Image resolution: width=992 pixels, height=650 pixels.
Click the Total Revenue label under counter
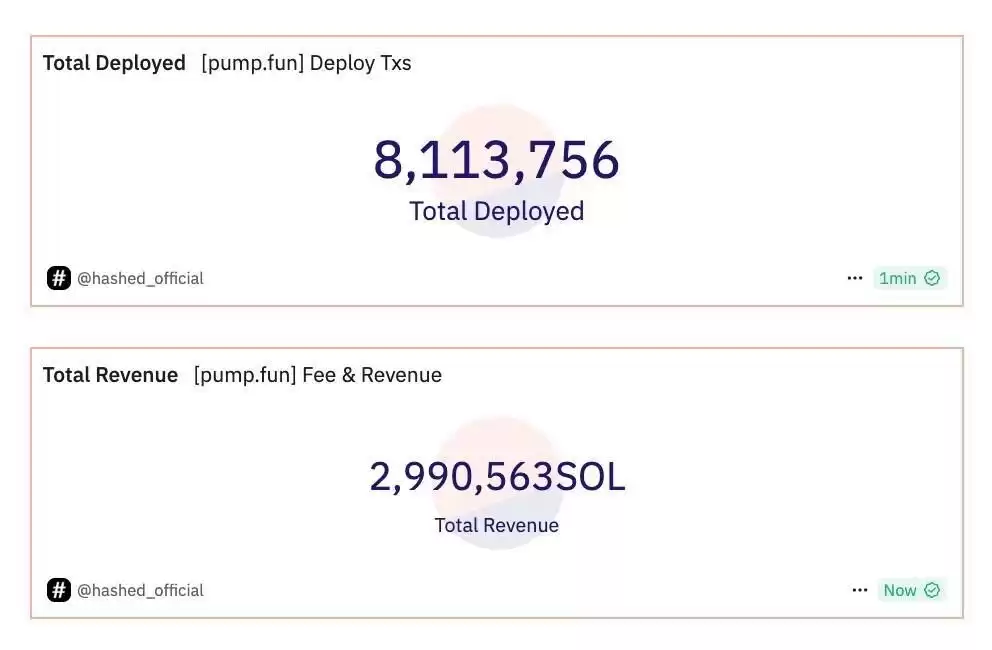pos(497,525)
